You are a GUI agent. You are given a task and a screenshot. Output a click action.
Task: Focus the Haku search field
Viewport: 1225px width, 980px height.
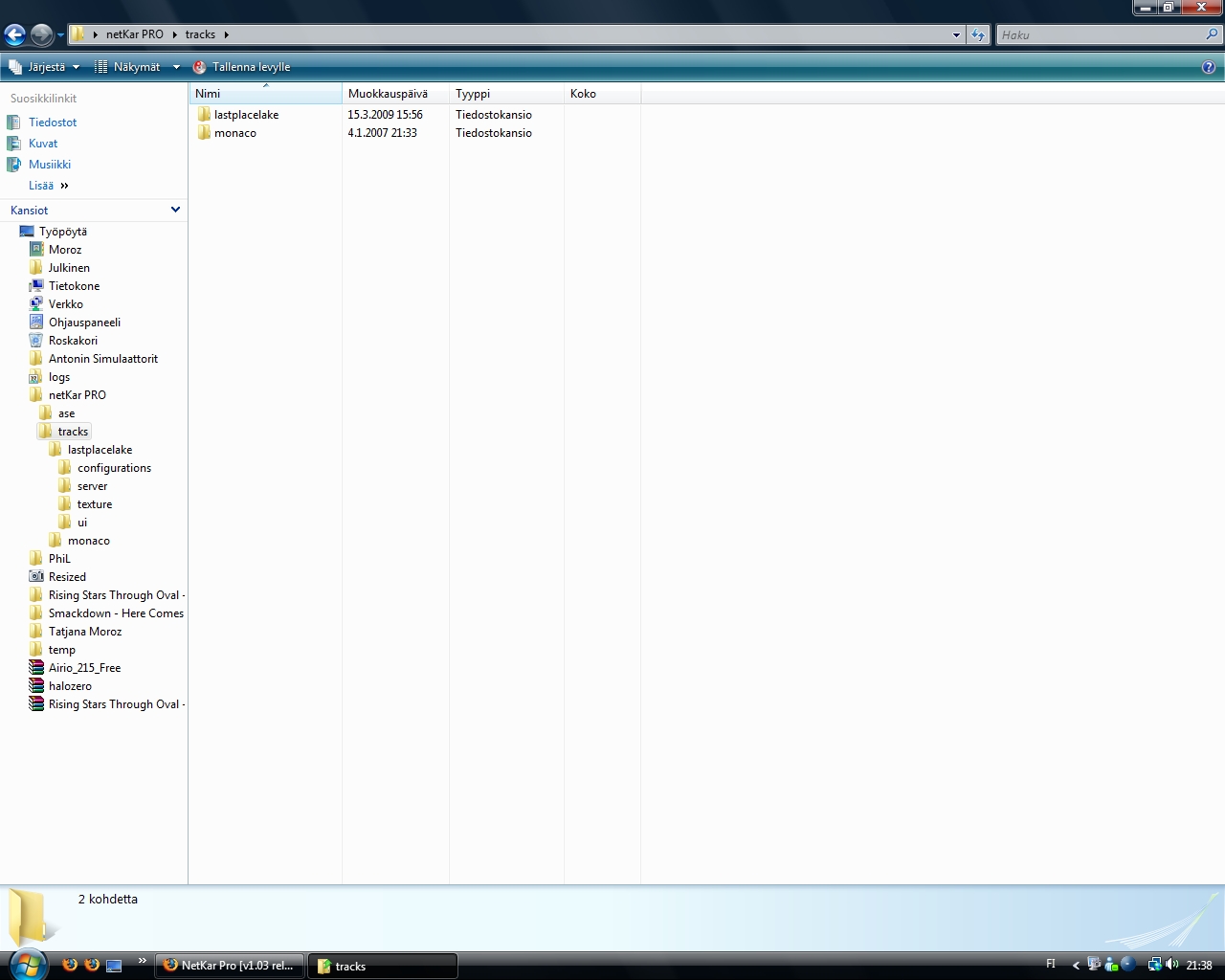pyautogui.click(x=1101, y=35)
